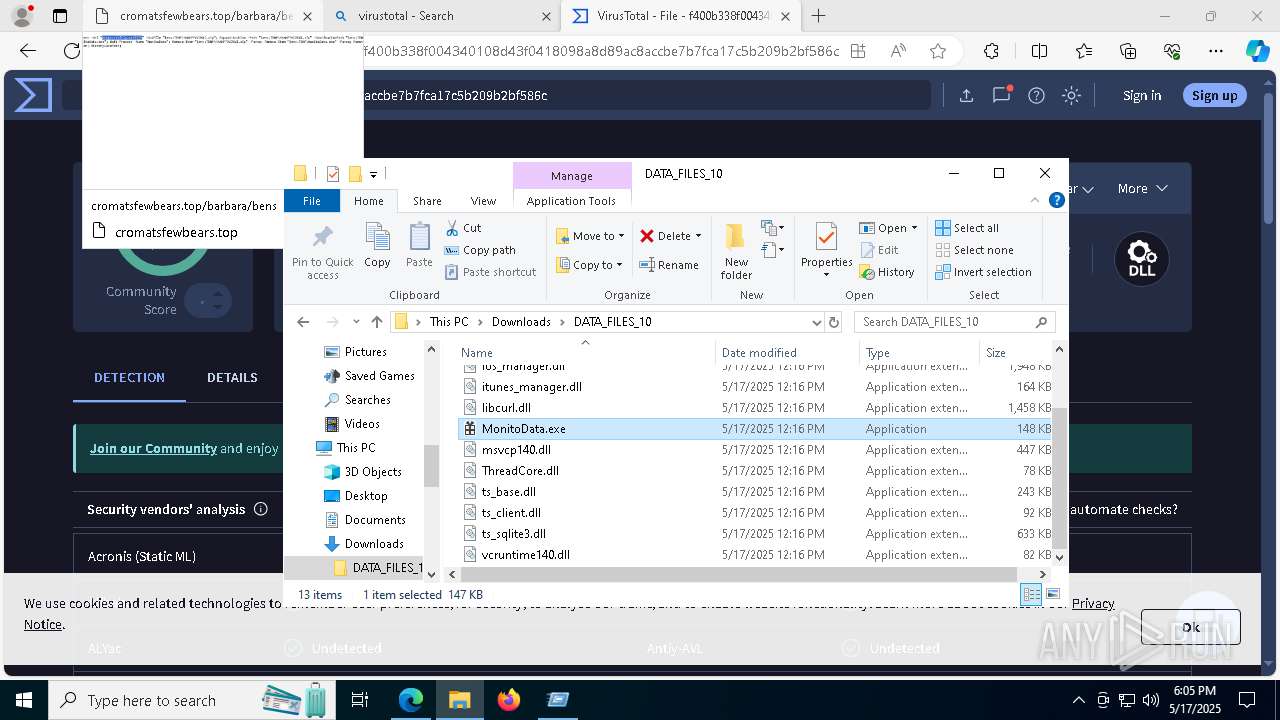Switch to VirusTotal DETAILS tab

tap(232, 377)
